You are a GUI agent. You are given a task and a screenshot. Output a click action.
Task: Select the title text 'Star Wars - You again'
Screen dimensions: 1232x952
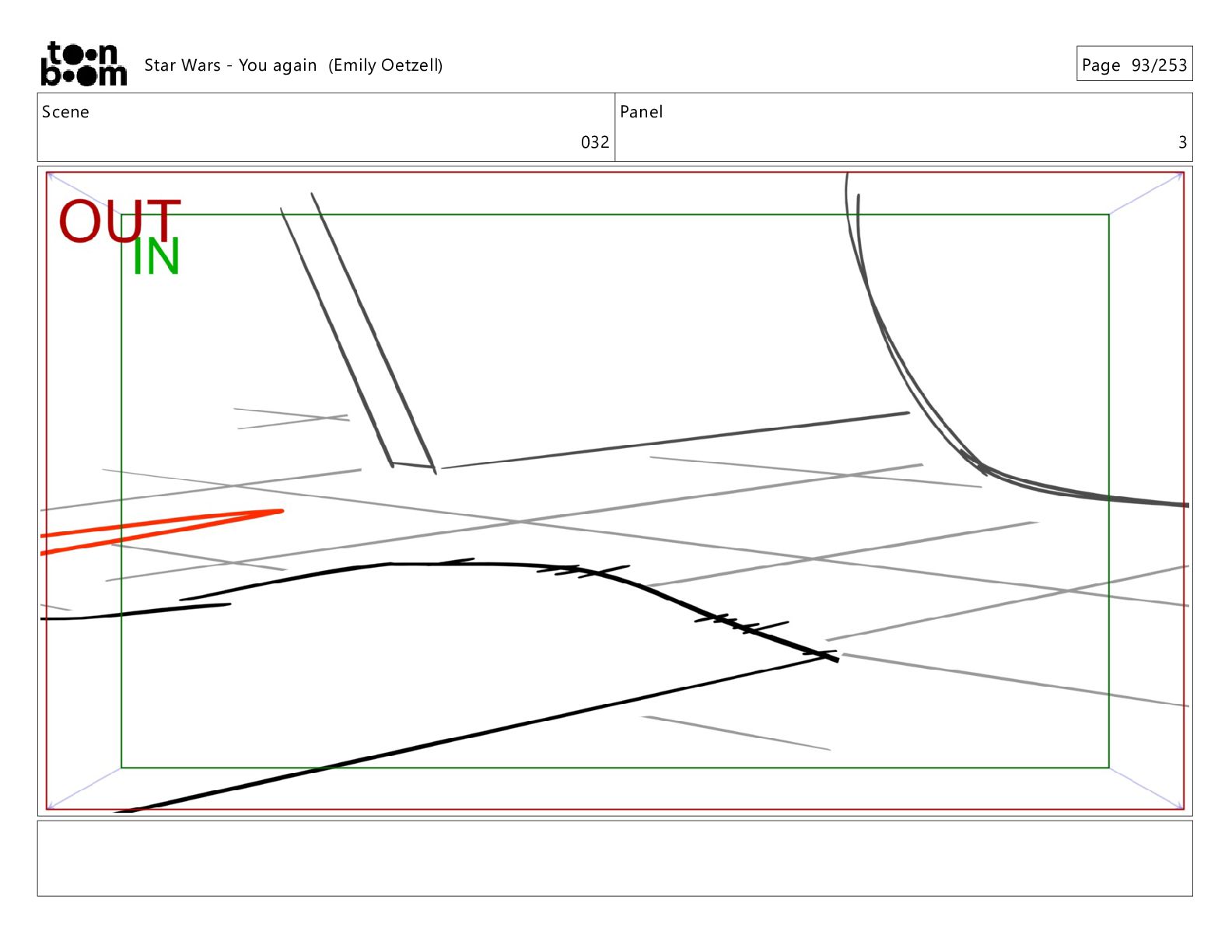pyautogui.click(x=230, y=65)
